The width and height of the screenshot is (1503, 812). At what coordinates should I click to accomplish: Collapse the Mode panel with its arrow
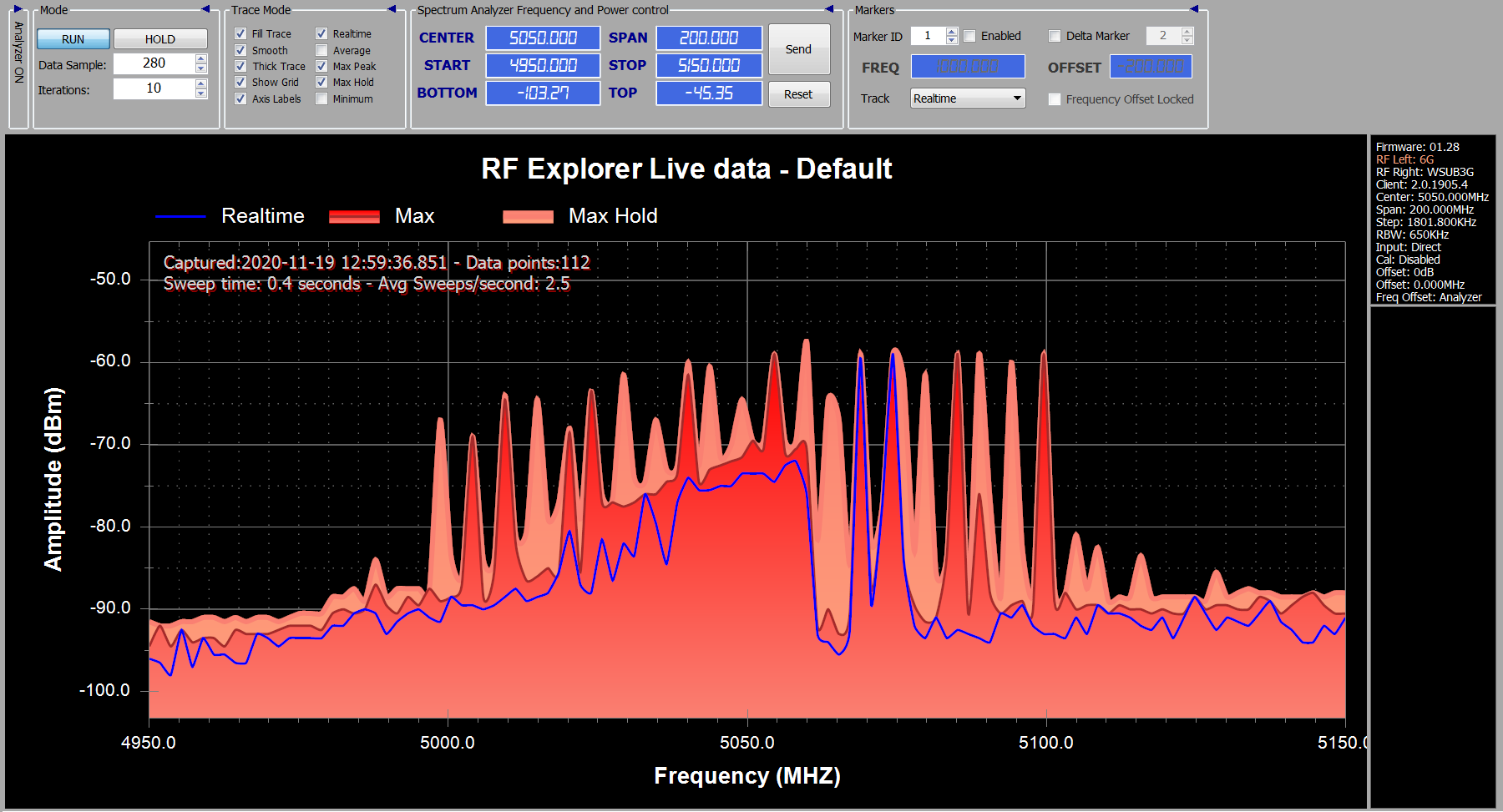point(205,9)
